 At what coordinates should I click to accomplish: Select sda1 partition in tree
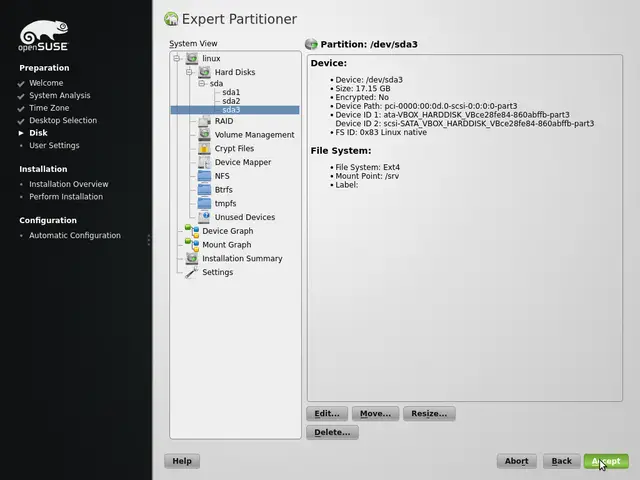tap(231, 92)
